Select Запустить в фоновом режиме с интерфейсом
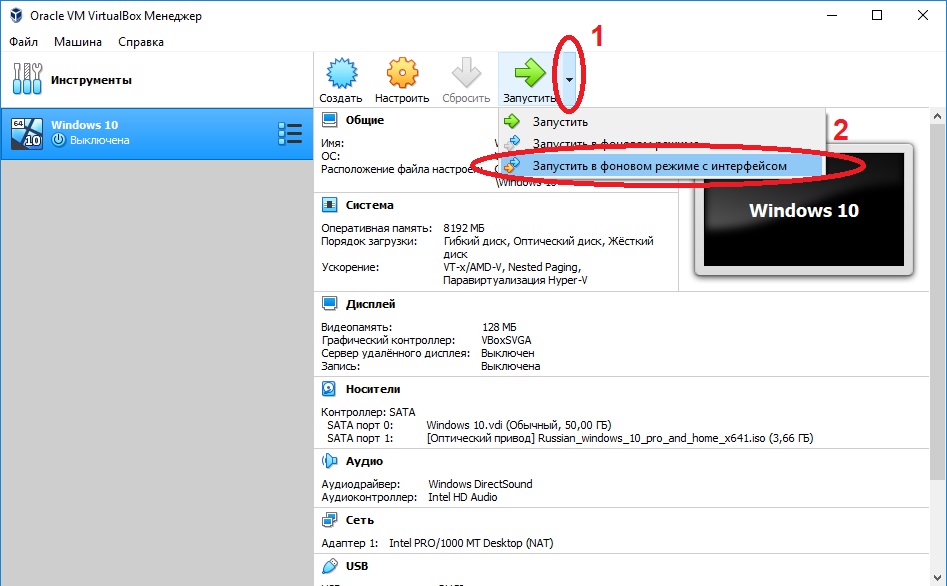This screenshot has height=586, width=947. point(659,165)
